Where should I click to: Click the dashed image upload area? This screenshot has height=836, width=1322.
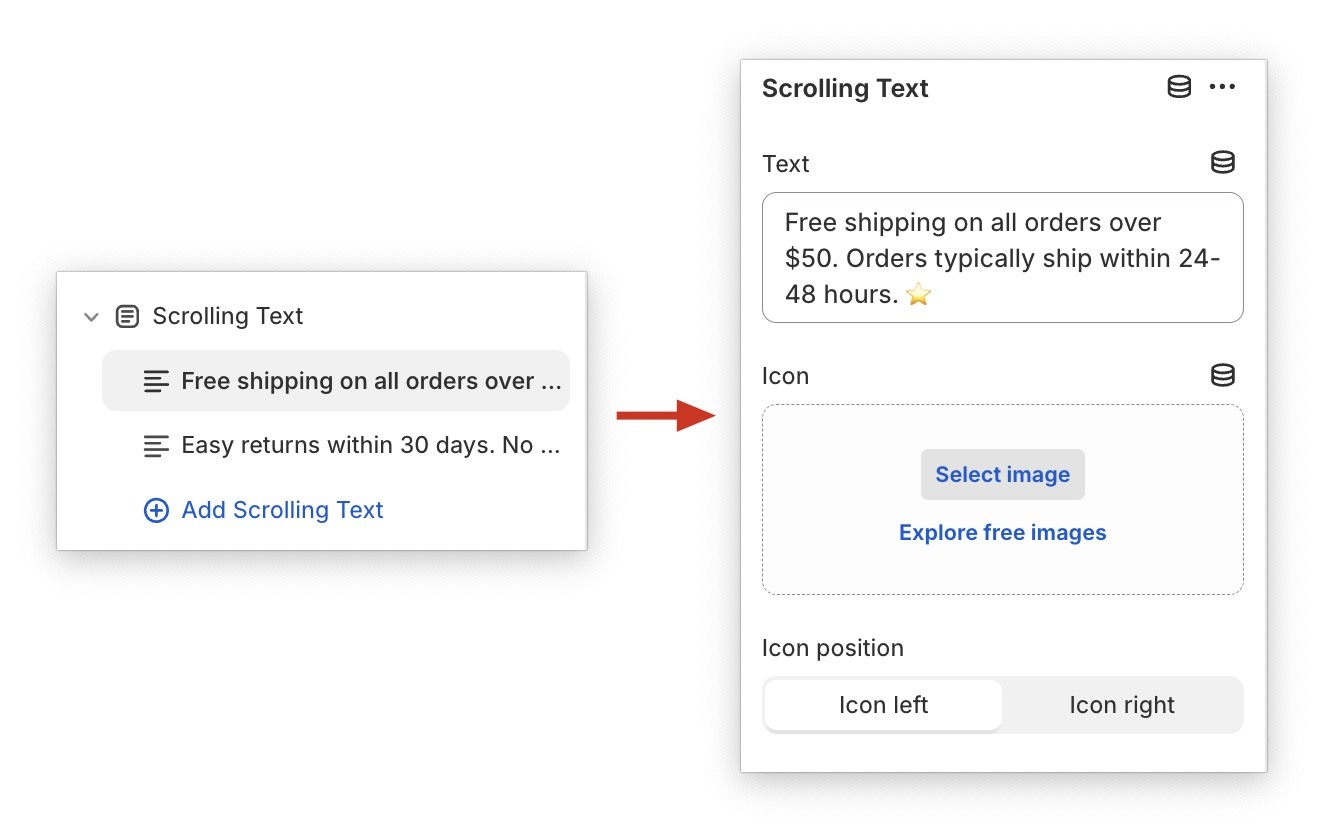(x=1002, y=570)
